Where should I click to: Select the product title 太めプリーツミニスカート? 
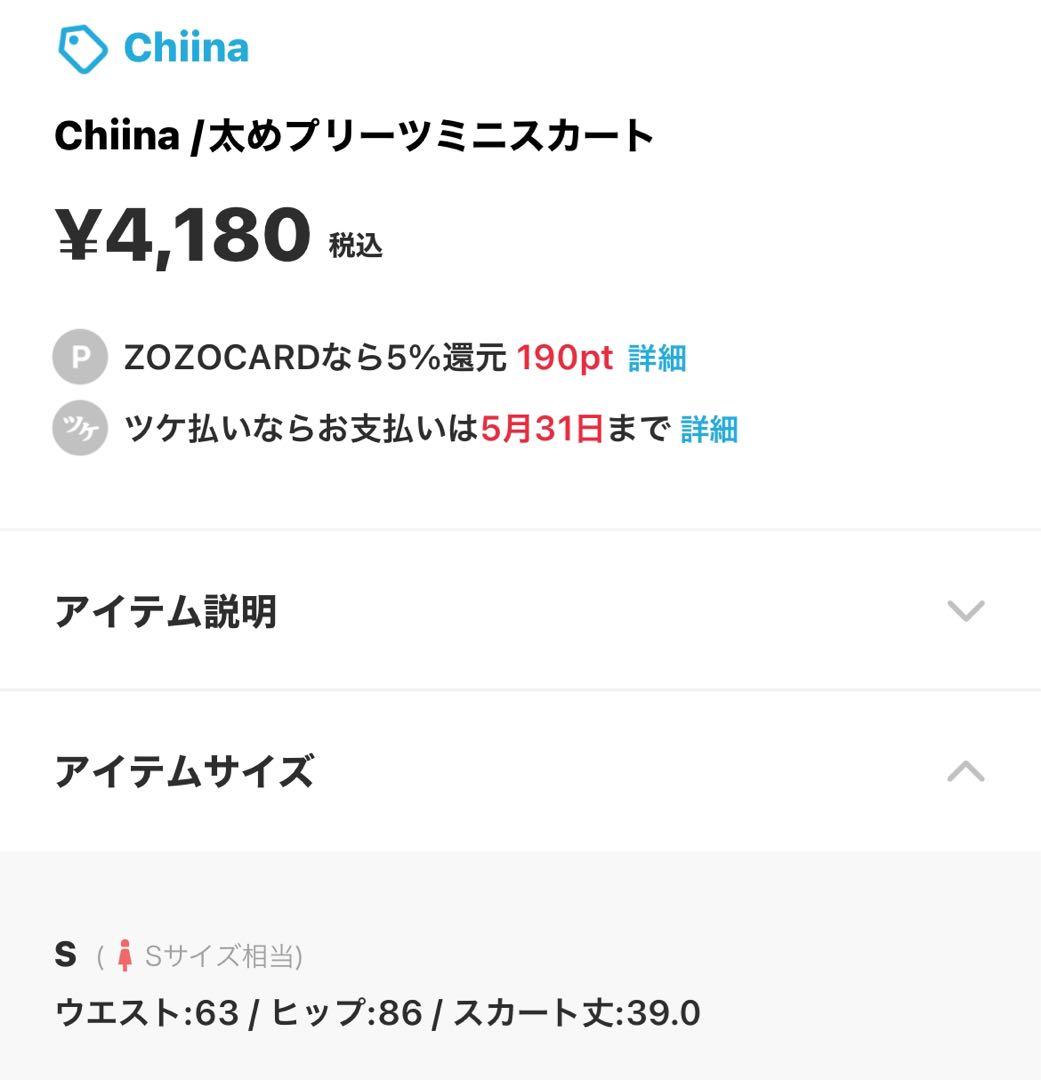pyautogui.click(x=431, y=136)
